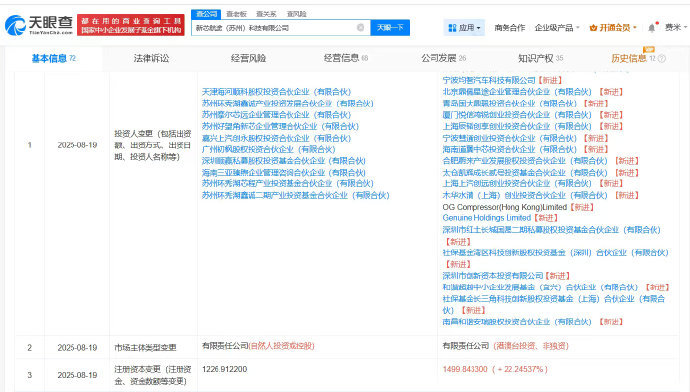
Task: Open 上海辰韬创享创业投资合伙企业 link
Action: 517,126
